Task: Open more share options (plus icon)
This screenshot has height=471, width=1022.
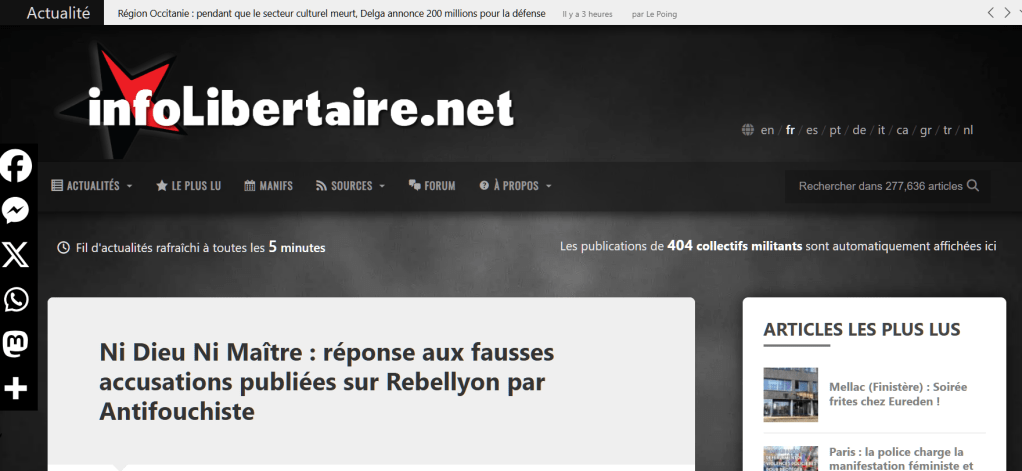Action: (16, 389)
